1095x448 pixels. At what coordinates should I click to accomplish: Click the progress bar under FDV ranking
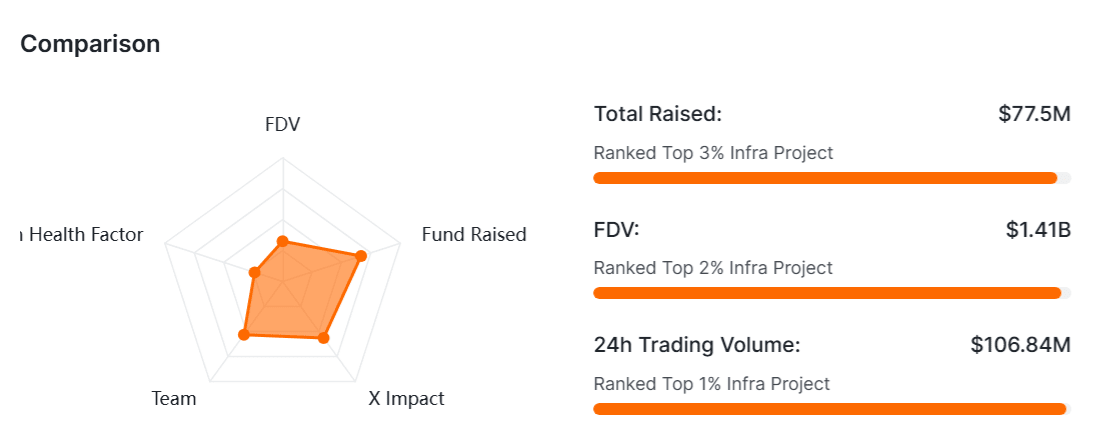(826, 293)
